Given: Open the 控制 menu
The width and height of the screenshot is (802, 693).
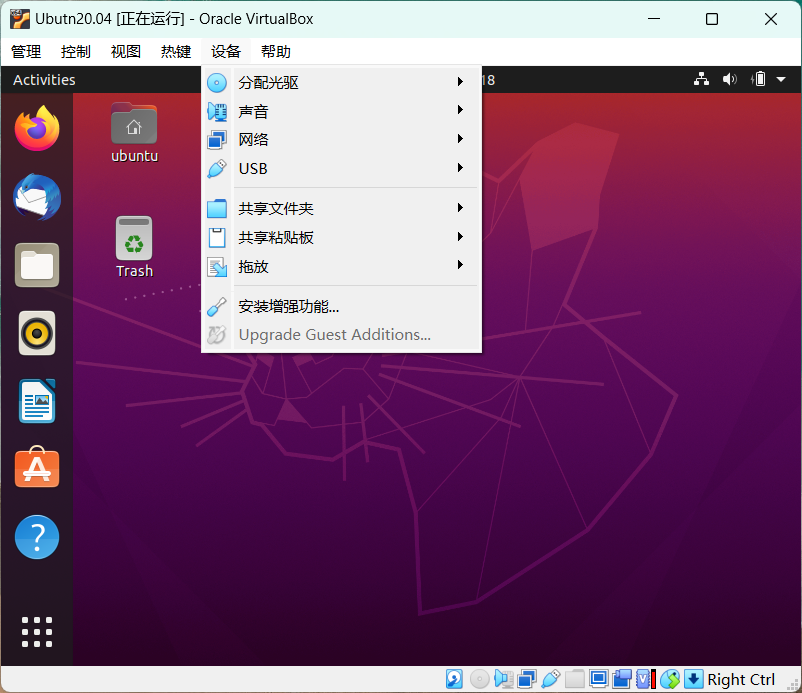Looking at the screenshot, I should point(76,52).
